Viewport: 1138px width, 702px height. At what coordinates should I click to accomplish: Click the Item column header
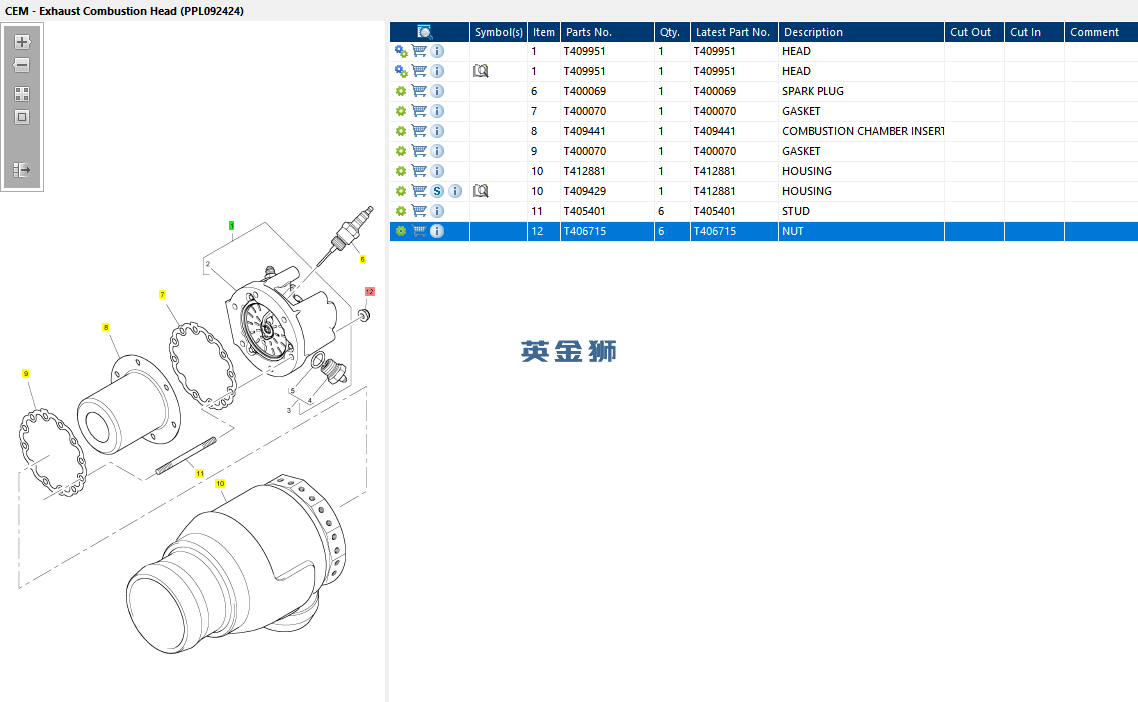point(544,32)
